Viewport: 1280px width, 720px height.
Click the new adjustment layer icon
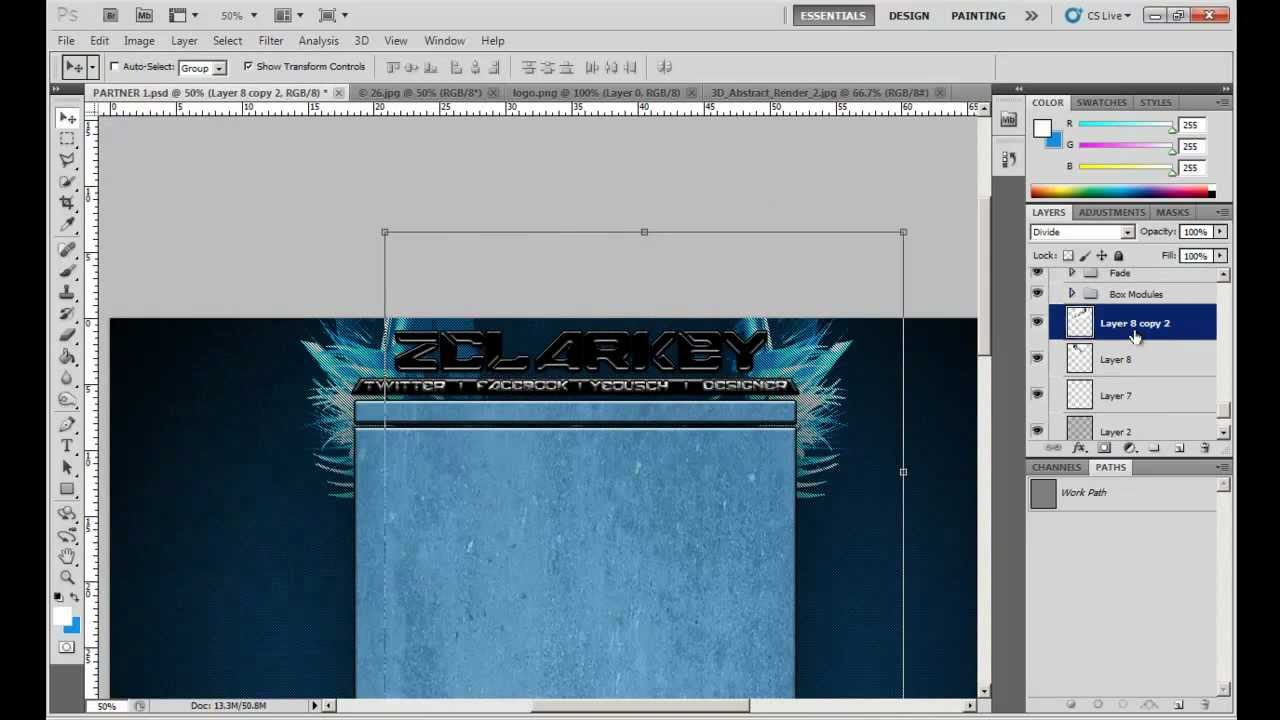[1129, 448]
